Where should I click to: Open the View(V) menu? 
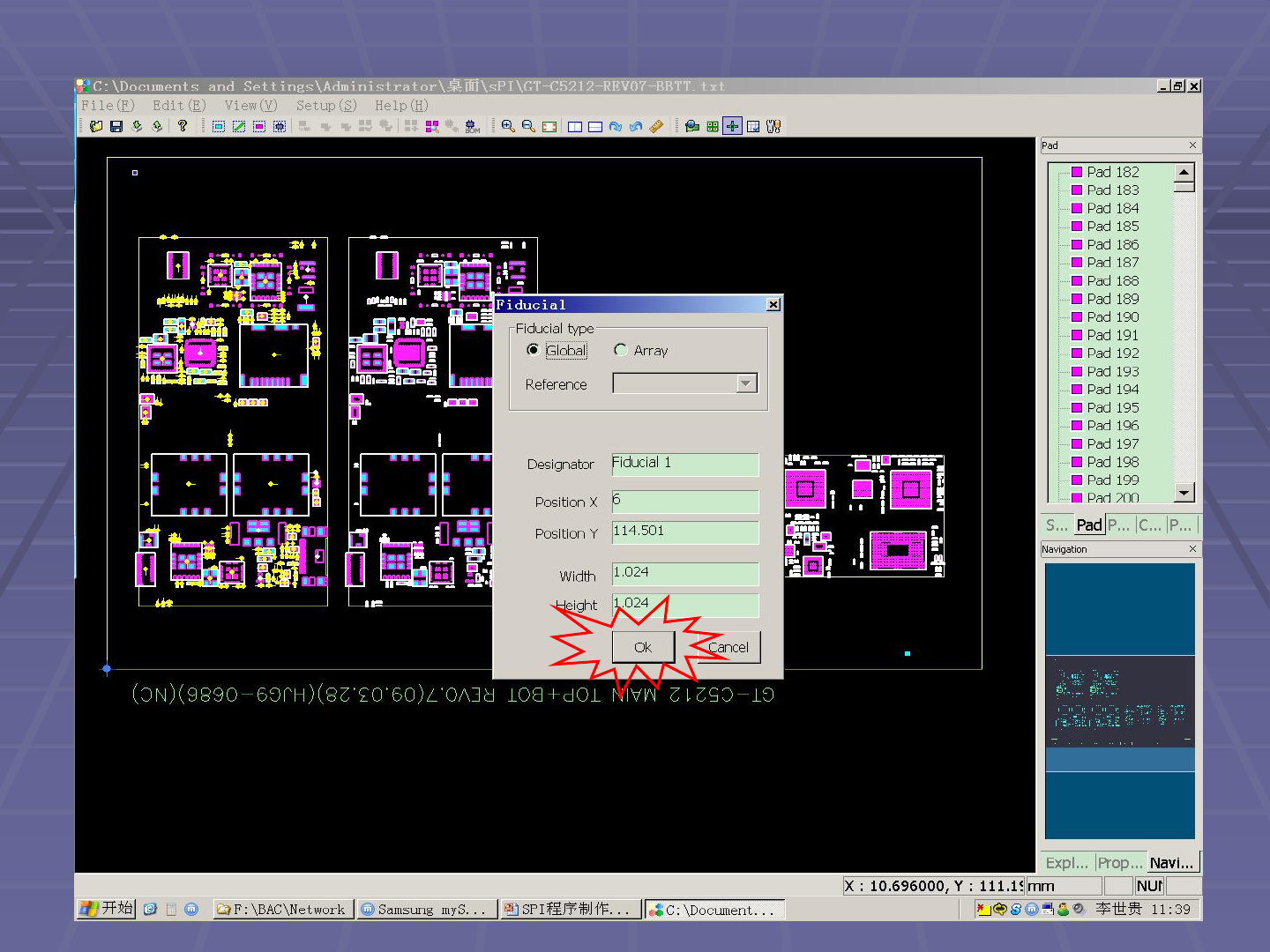250,106
